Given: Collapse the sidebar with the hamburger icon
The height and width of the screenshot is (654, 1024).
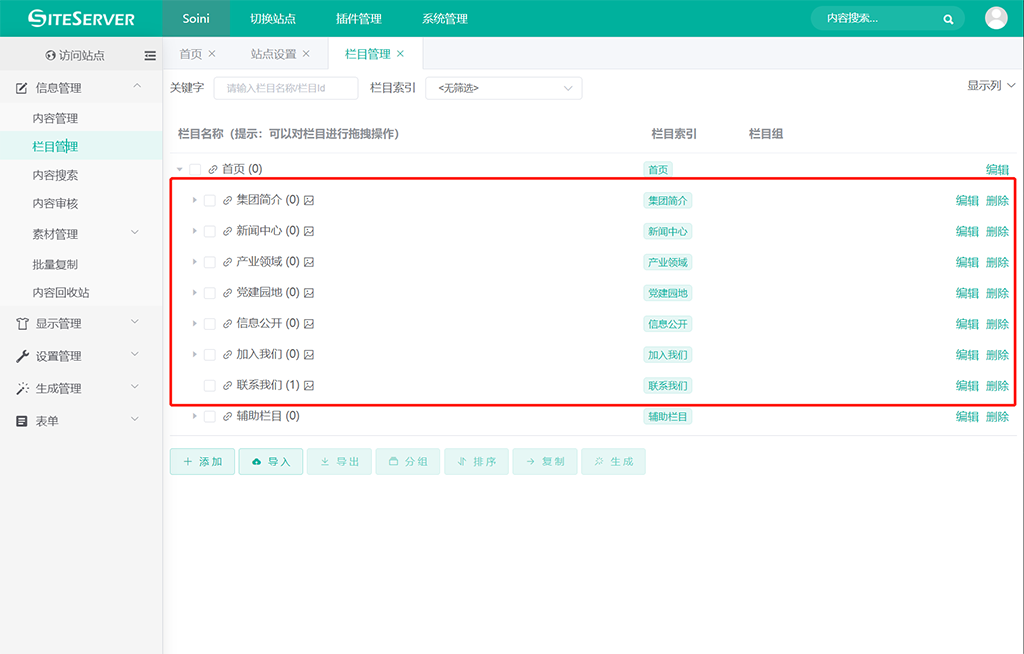Looking at the screenshot, I should click(x=150, y=55).
